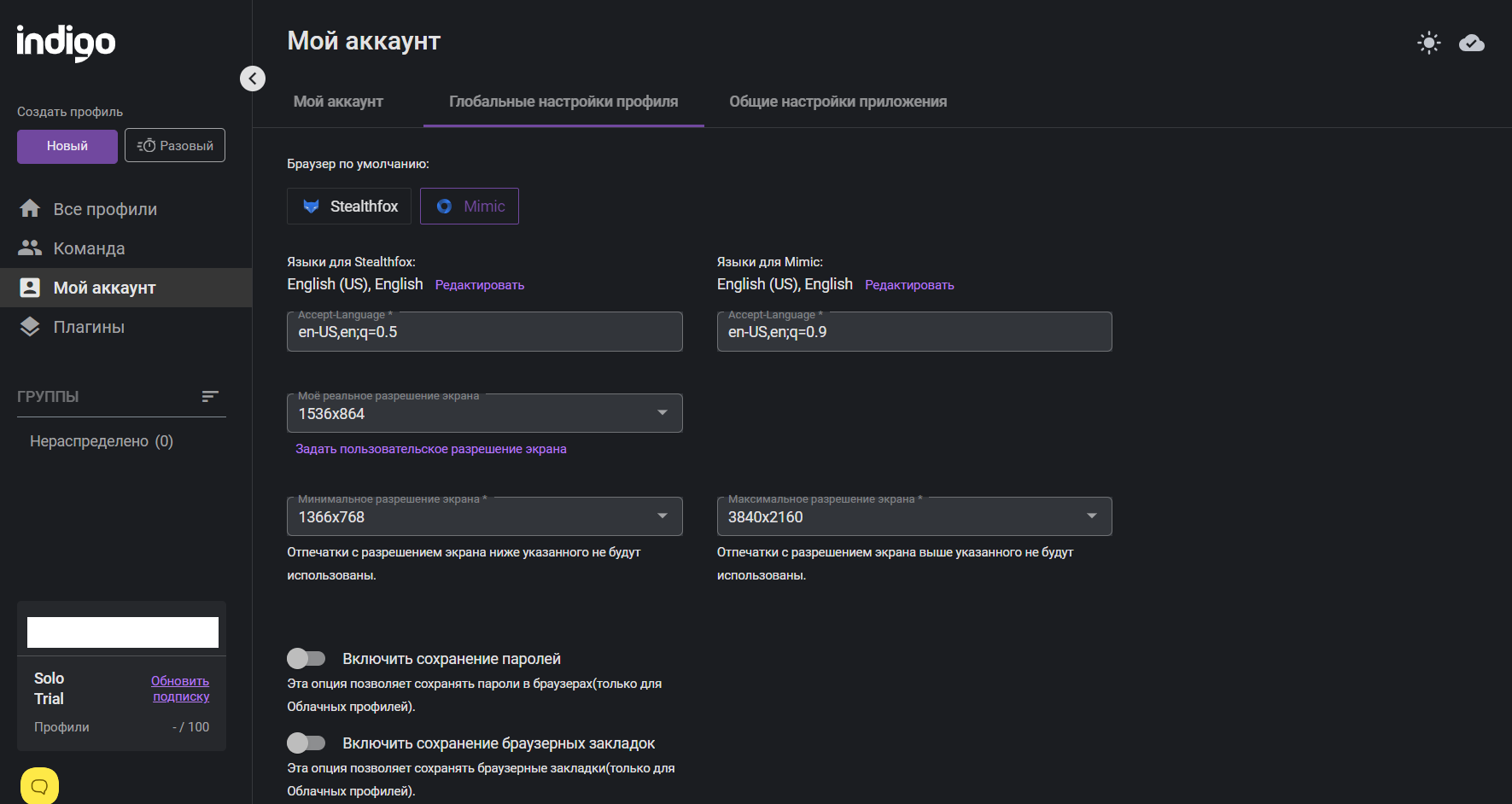This screenshot has height=804, width=1512.
Task: Toggle light theme via the sun icon
Action: tap(1429, 43)
